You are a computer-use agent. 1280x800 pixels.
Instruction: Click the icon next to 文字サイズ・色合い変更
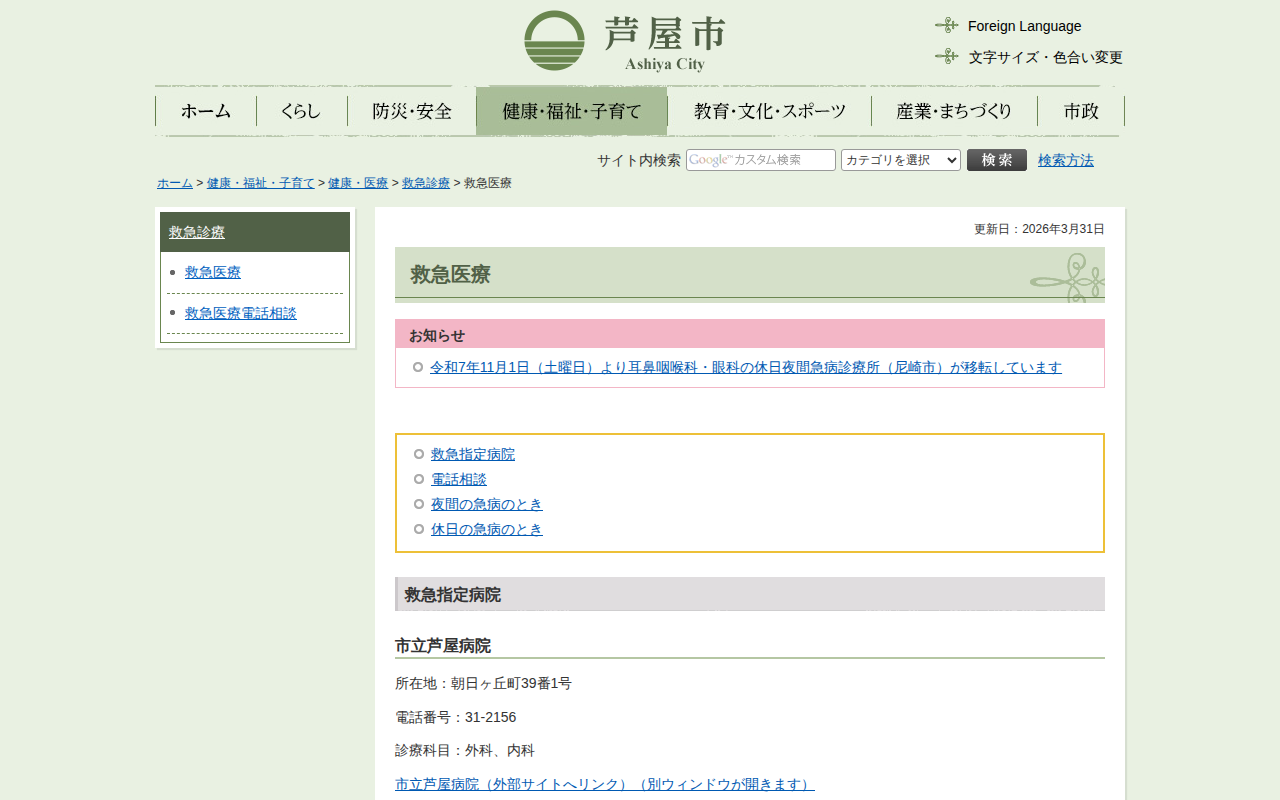946,56
